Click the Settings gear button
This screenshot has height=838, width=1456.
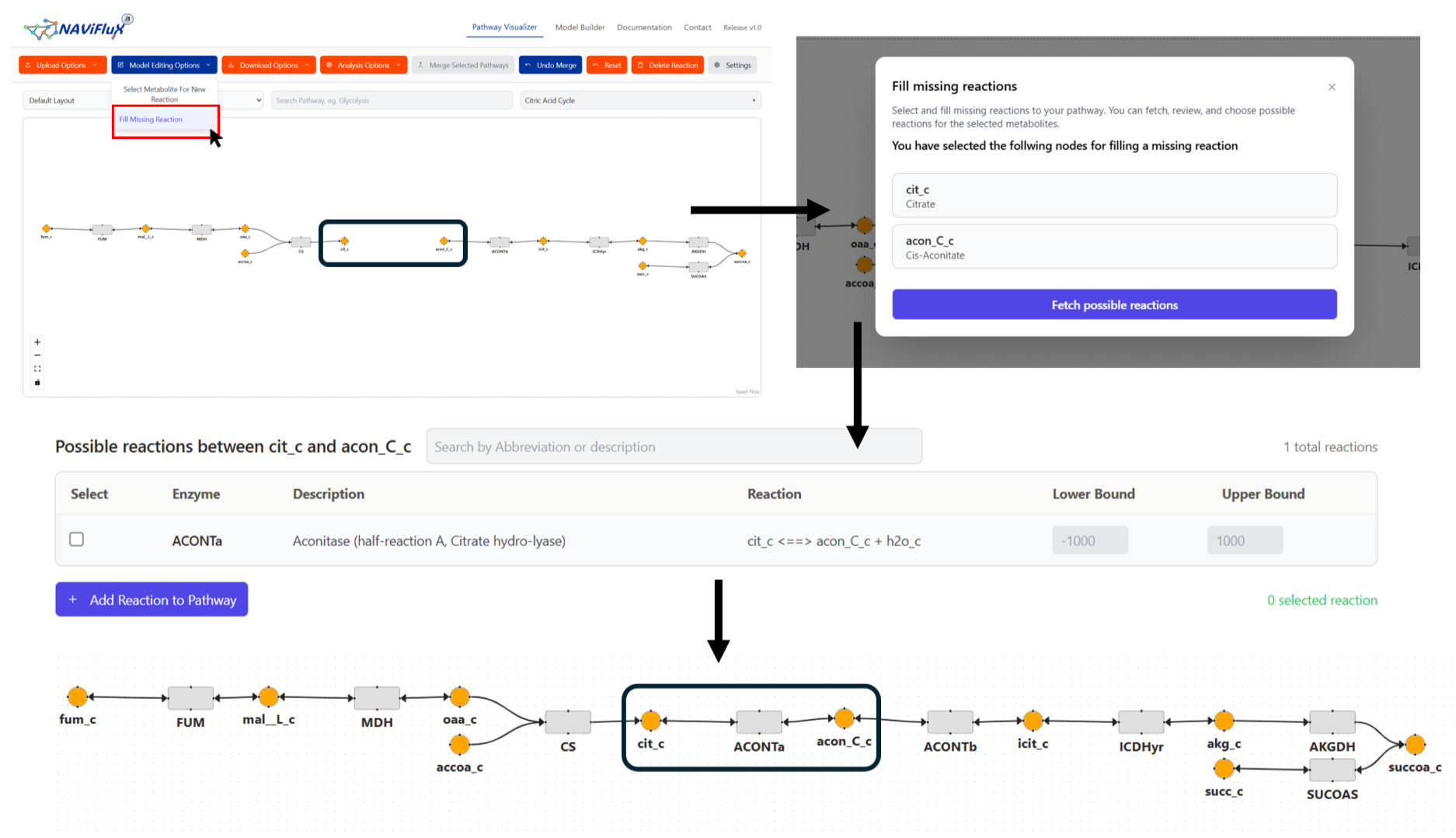point(733,65)
